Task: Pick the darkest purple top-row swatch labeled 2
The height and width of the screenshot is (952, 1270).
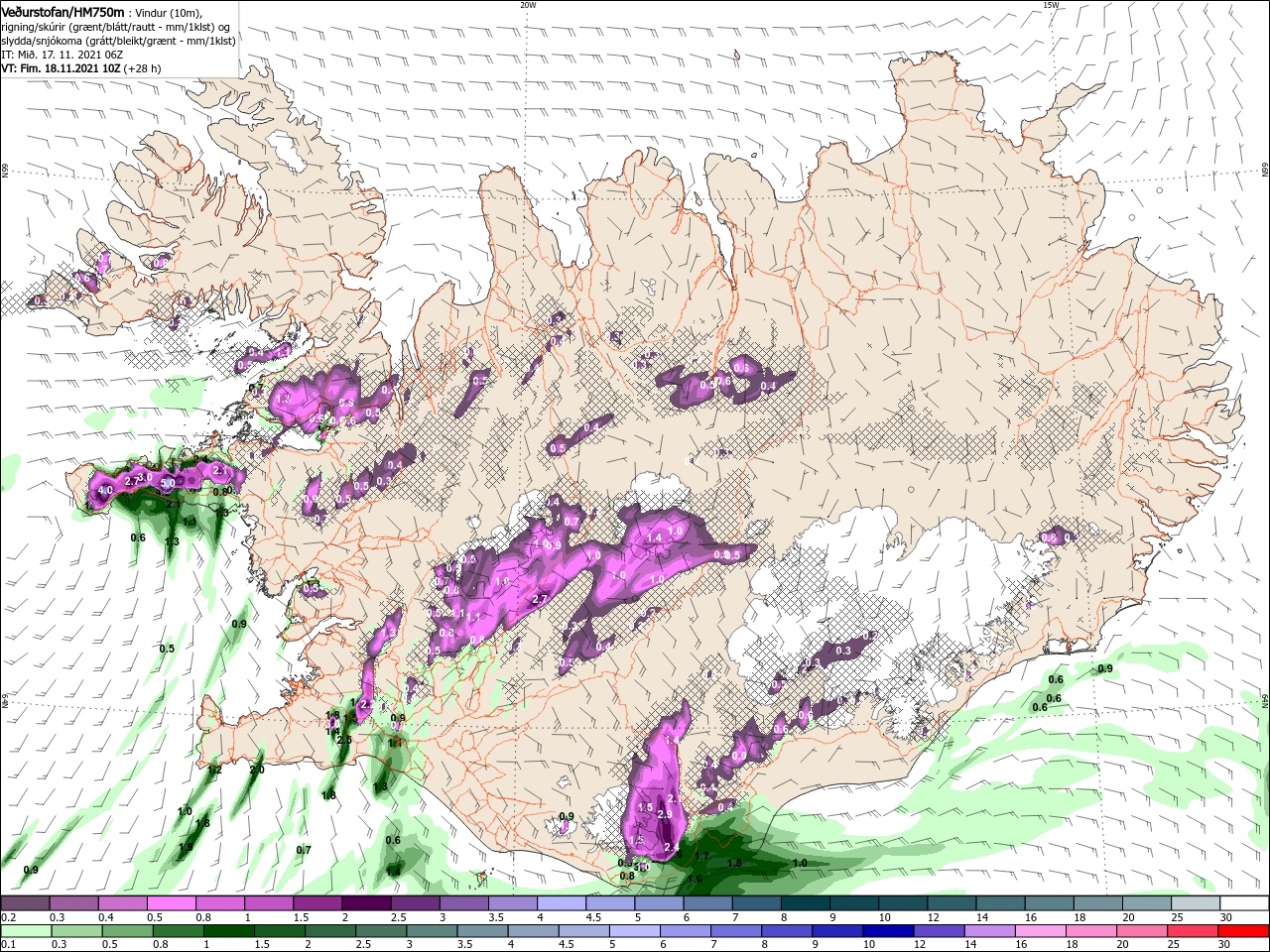Action: [365, 903]
